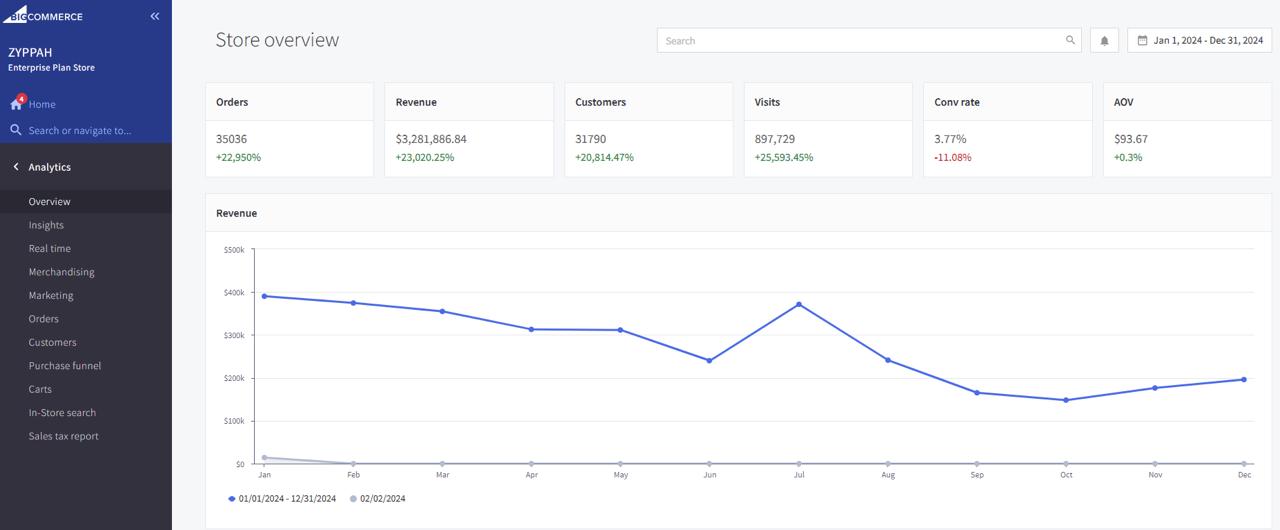Click the 897,729 visits value

click(x=775, y=139)
